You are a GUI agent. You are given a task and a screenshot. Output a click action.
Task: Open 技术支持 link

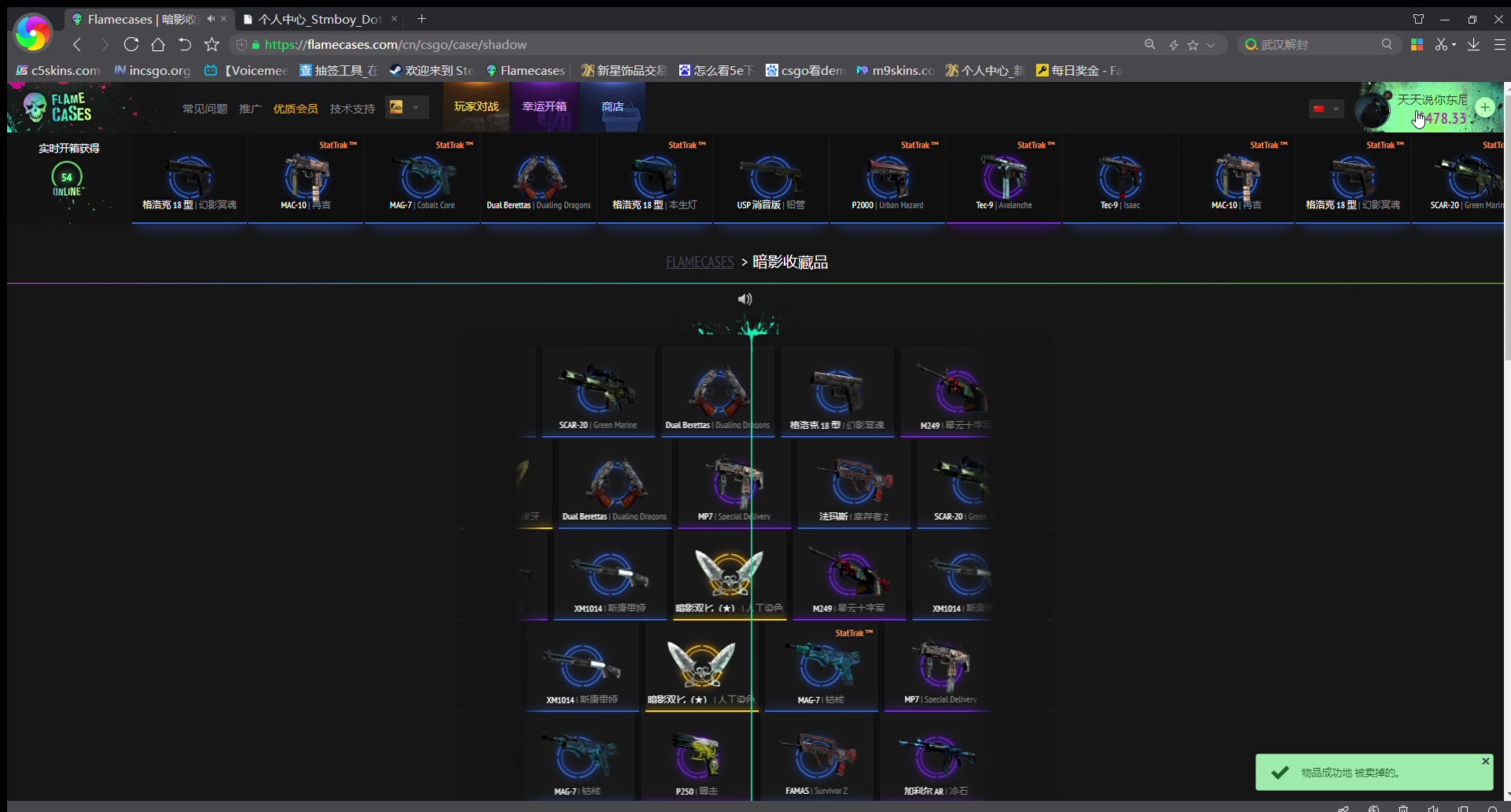352,109
